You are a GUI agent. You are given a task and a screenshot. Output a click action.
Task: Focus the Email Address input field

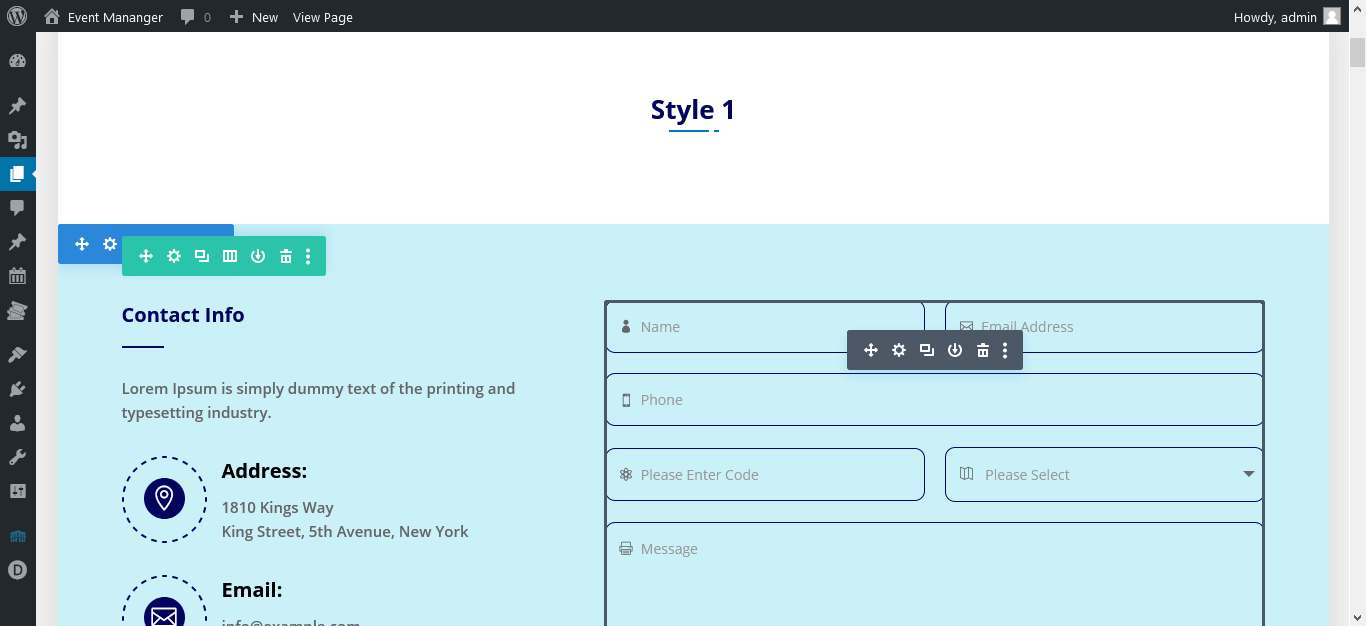1104,327
